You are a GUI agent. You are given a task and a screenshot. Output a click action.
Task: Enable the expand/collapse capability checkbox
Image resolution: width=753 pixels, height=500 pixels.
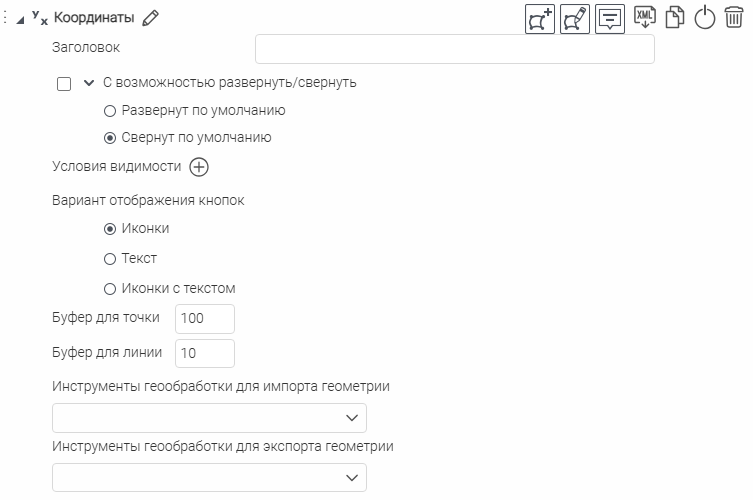(64, 84)
